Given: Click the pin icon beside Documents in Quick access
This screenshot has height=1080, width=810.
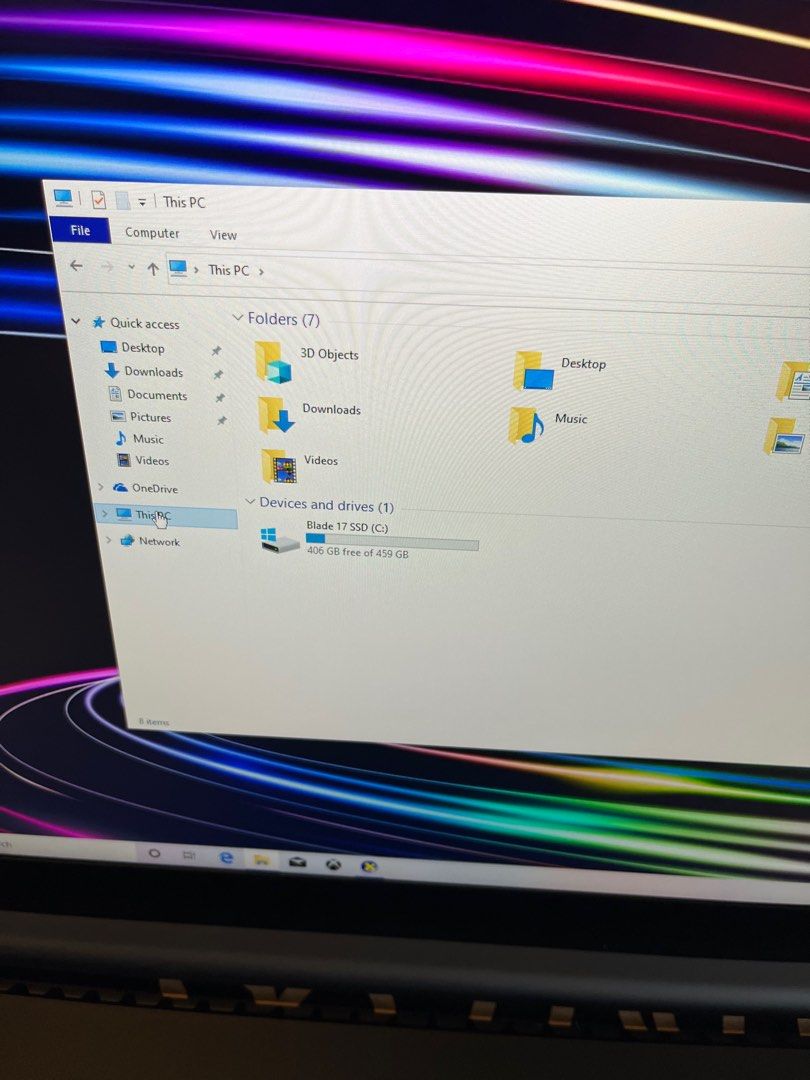Looking at the screenshot, I should pyautogui.click(x=220, y=398).
